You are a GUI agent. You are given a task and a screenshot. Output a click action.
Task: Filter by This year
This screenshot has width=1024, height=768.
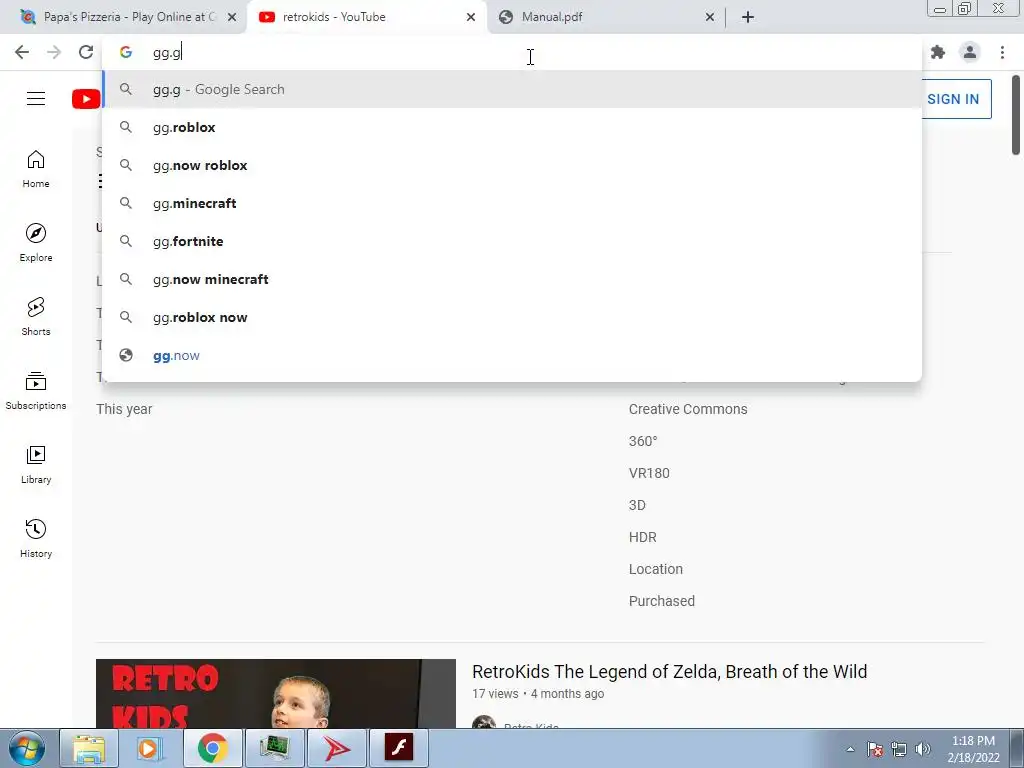pyautogui.click(x=124, y=409)
